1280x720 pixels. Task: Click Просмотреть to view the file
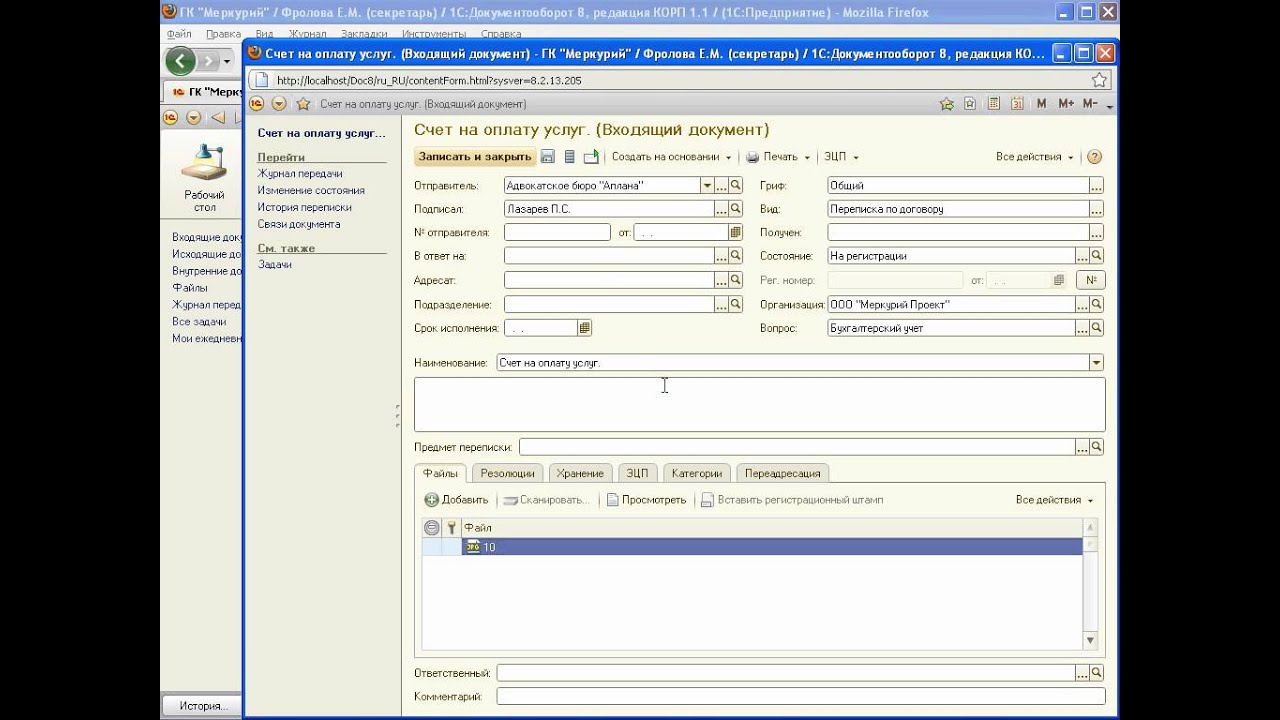pyautogui.click(x=647, y=500)
